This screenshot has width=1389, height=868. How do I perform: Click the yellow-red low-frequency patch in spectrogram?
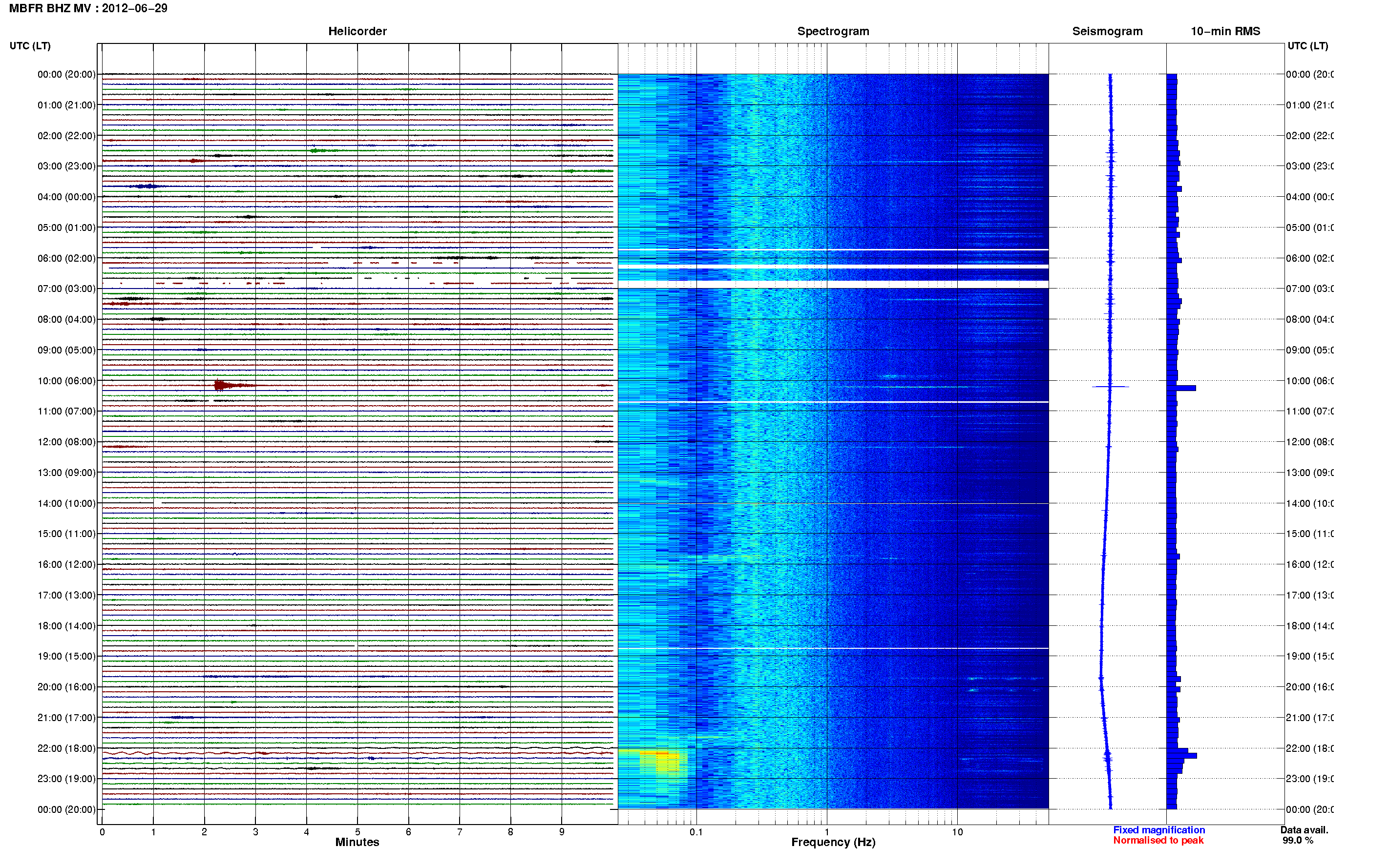660,763
